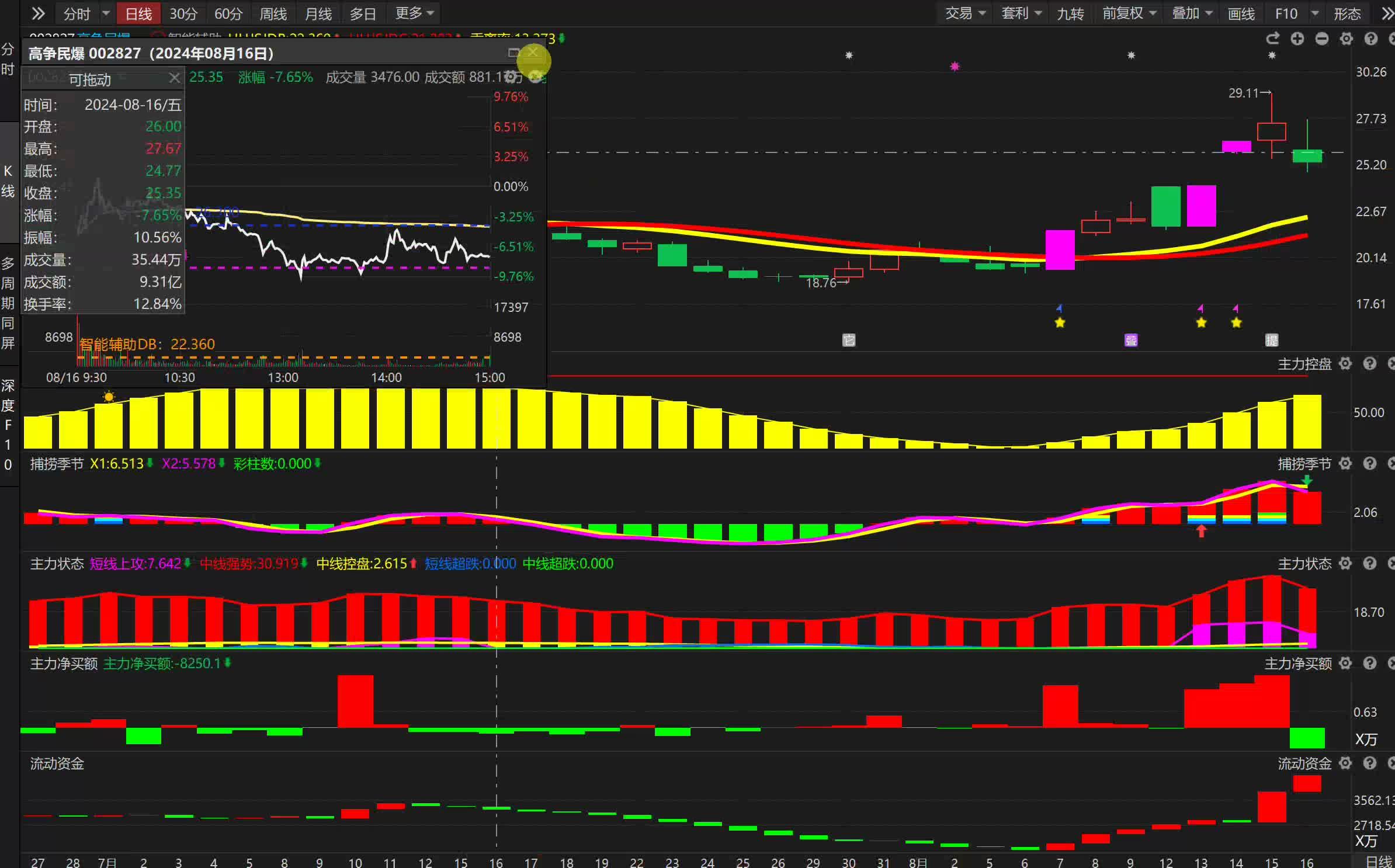1395x868 pixels.
Task: Click the 九转 button
Action: coord(1070,13)
